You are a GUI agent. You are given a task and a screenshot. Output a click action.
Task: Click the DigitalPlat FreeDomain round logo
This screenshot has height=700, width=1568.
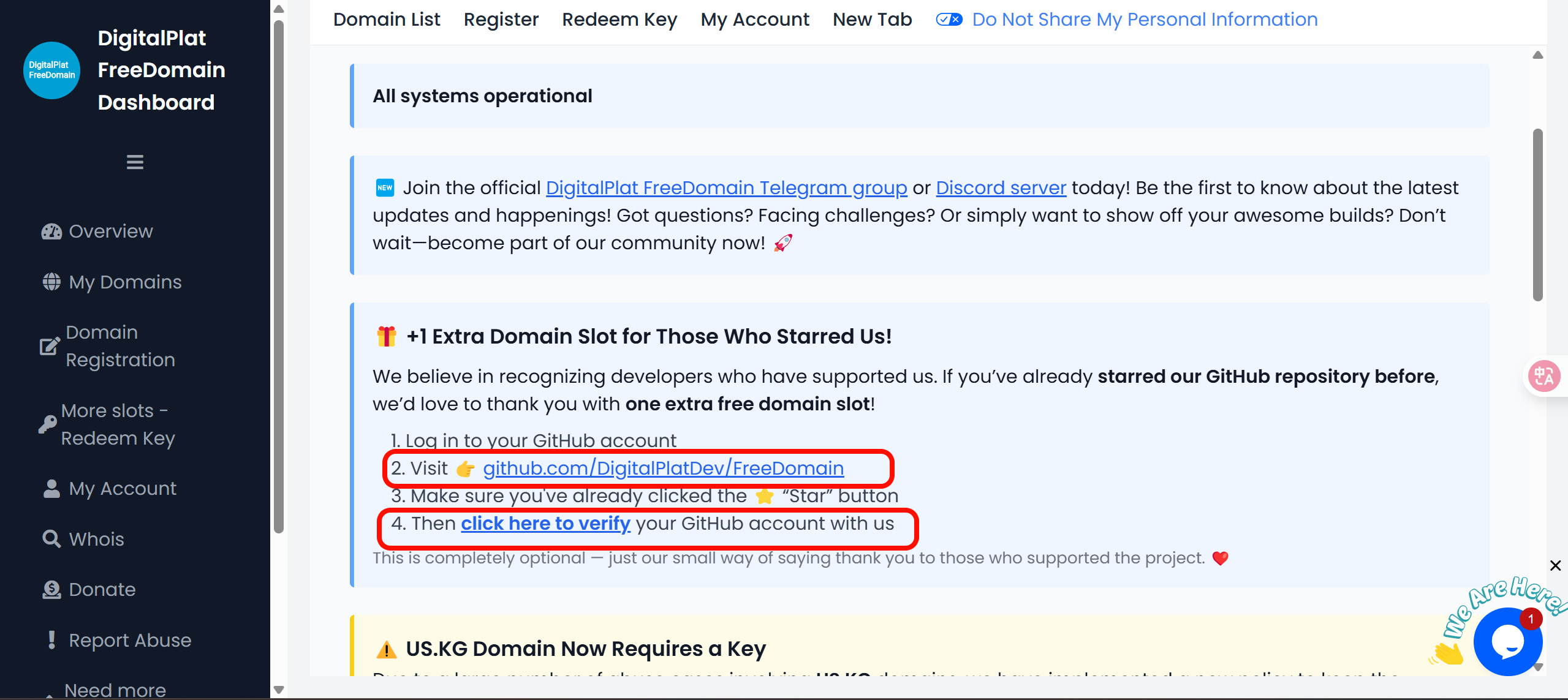(51, 70)
